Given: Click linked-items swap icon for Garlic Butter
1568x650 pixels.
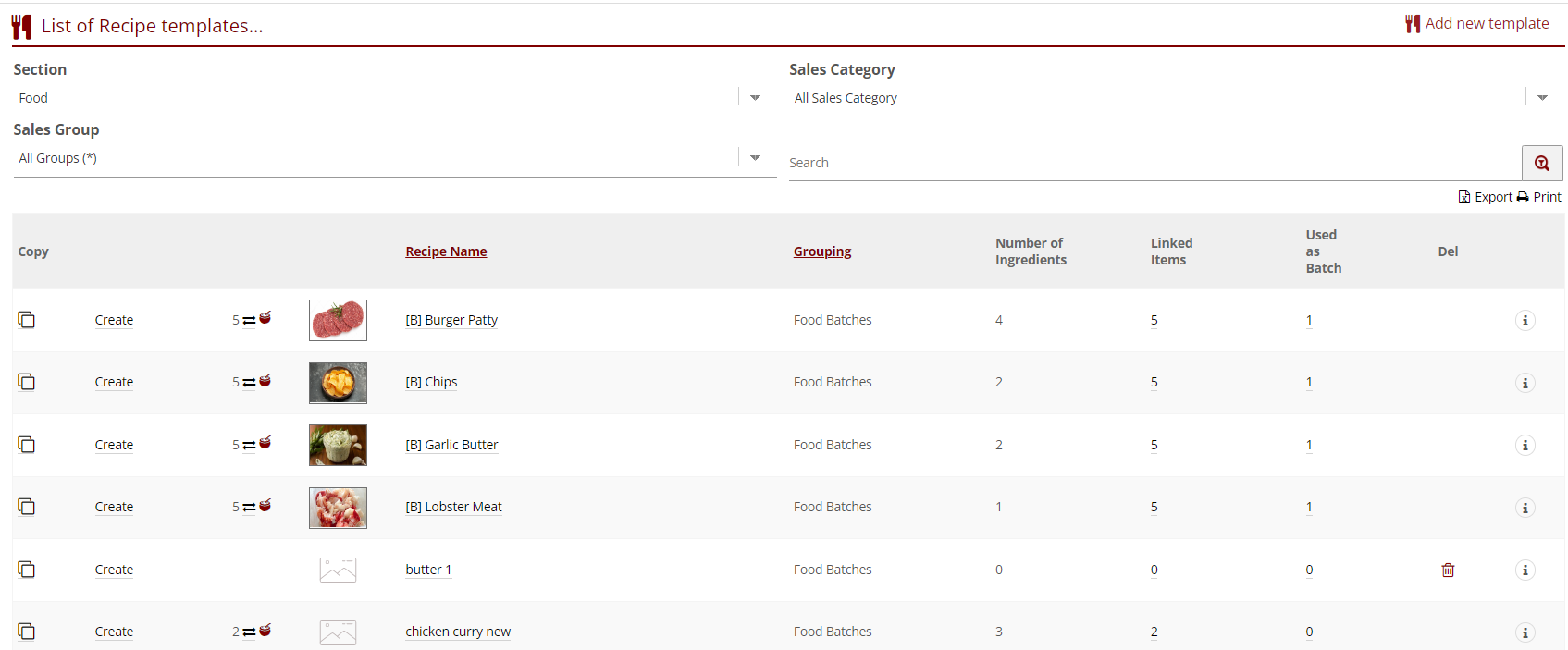Looking at the screenshot, I should point(250,445).
